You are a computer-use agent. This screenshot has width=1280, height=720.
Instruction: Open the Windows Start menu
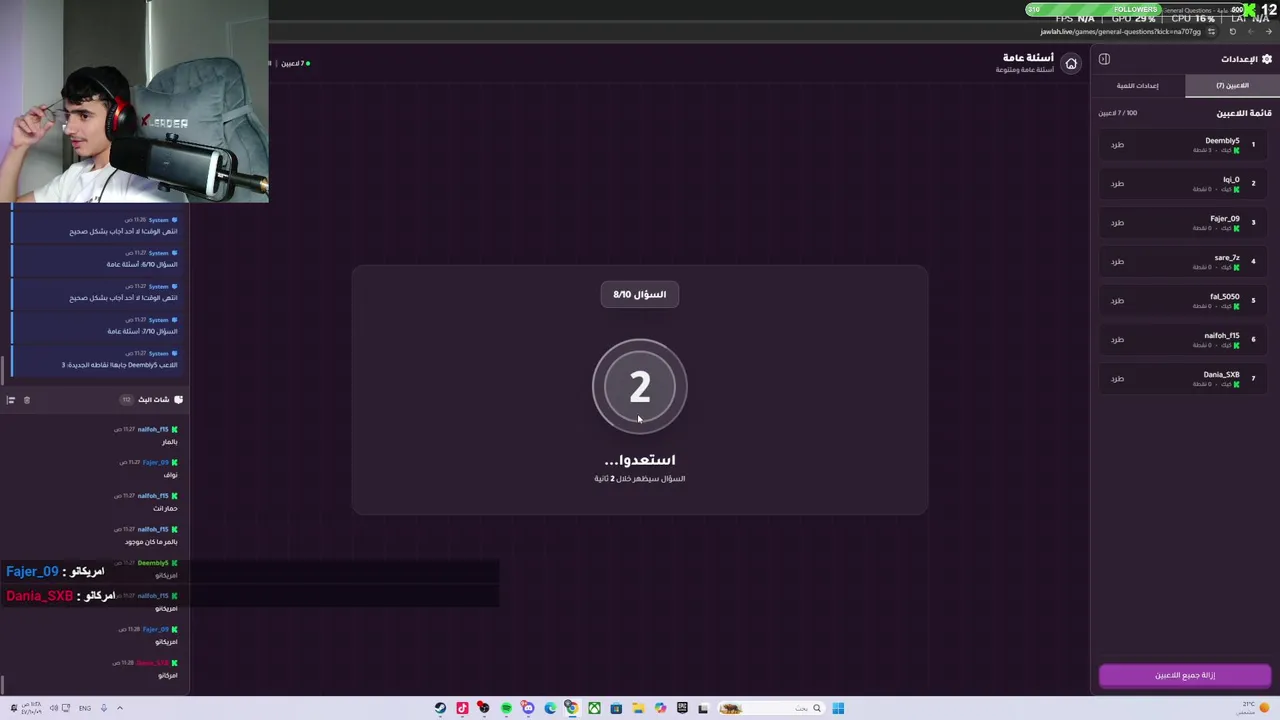tap(838, 708)
